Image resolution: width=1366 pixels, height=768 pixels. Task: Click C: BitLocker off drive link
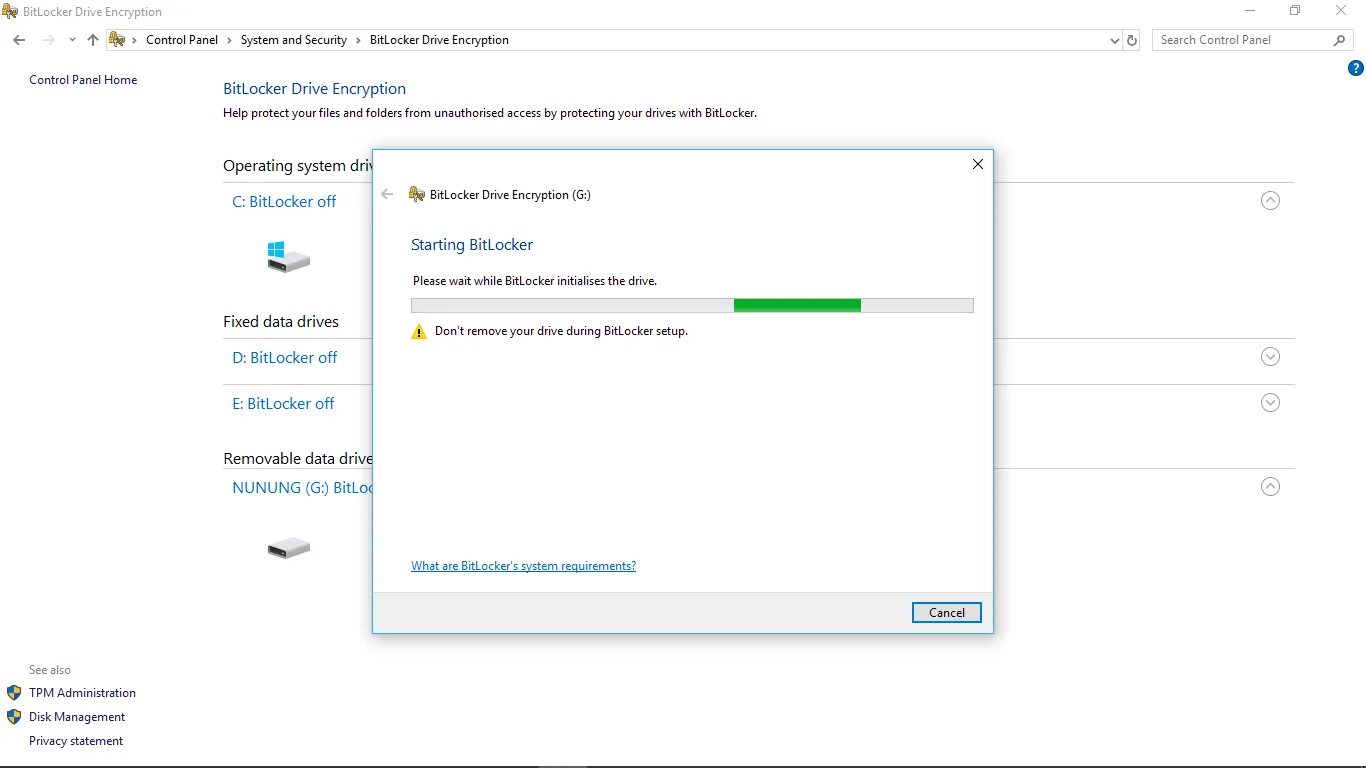tap(284, 201)
